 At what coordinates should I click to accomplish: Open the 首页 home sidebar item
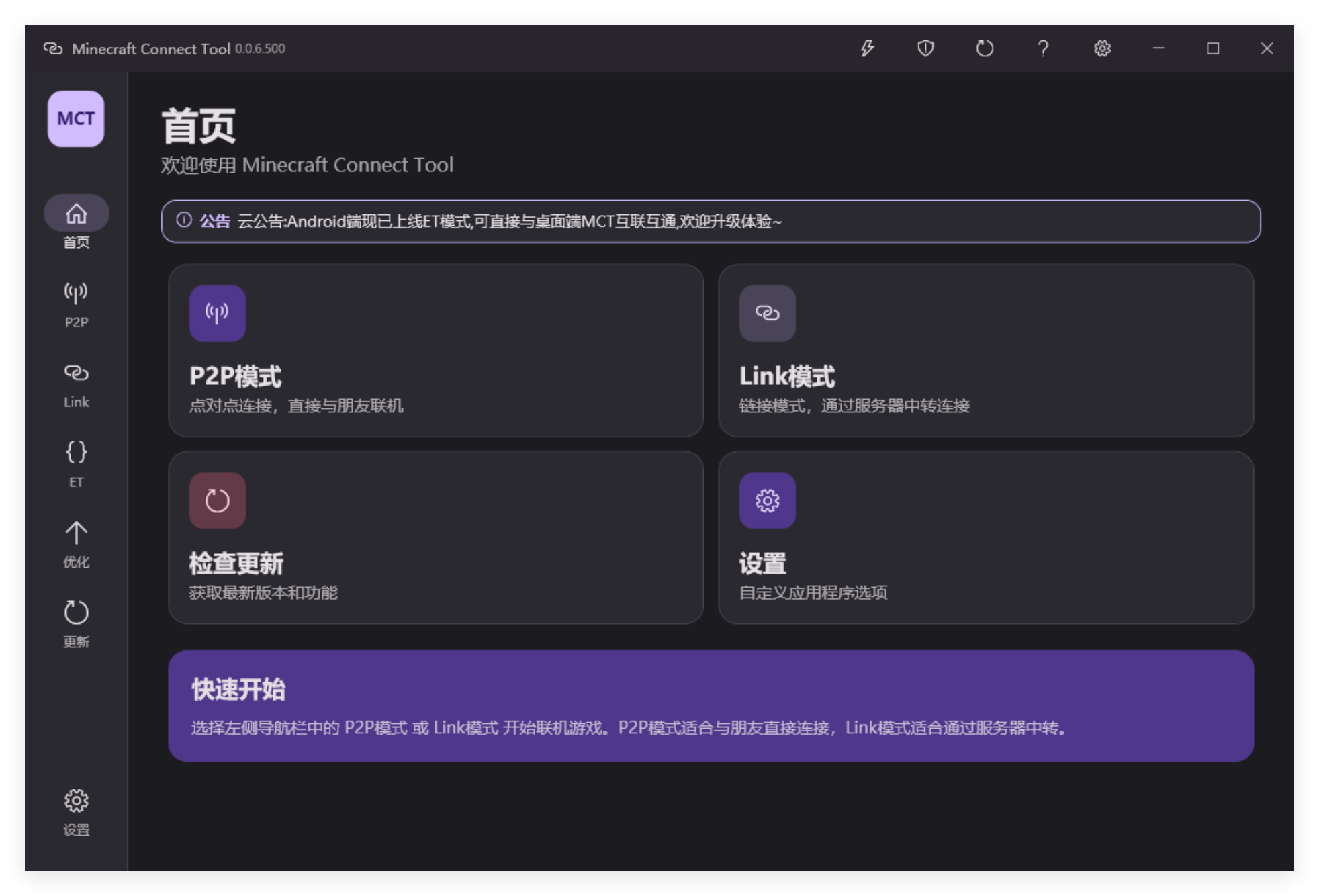(x=76, y=224)
